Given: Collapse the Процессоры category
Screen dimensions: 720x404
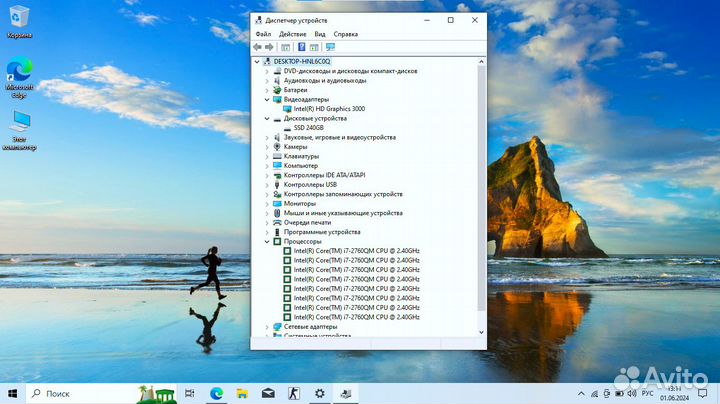Looking at the screenshot, I should (267, 241).
